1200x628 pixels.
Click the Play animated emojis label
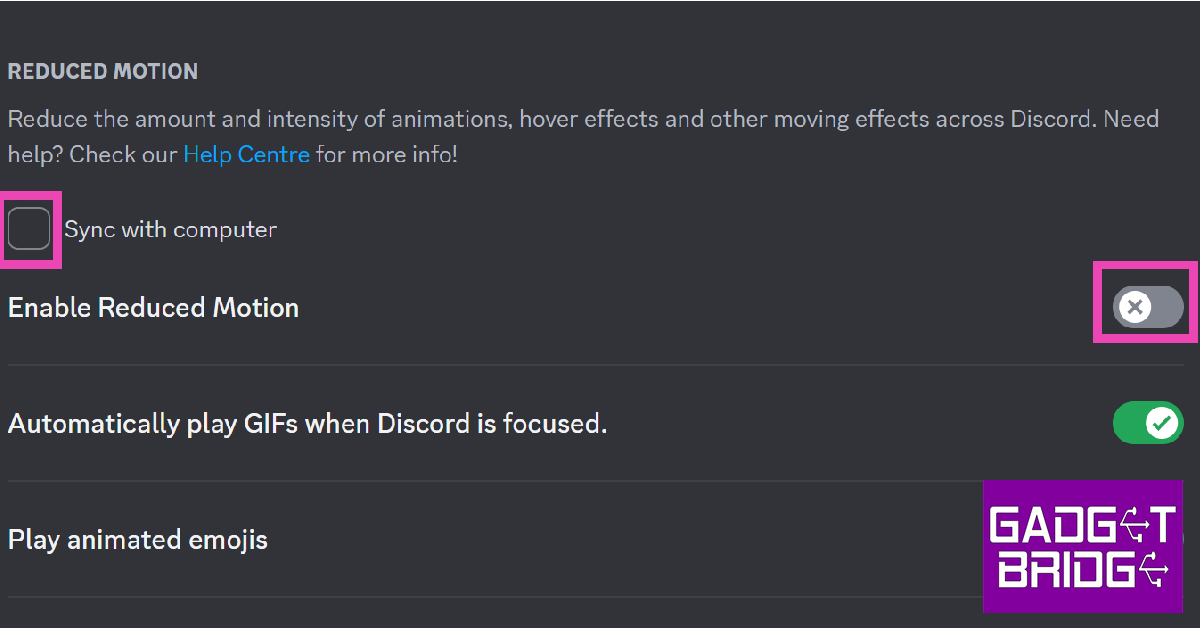[137, 540]
